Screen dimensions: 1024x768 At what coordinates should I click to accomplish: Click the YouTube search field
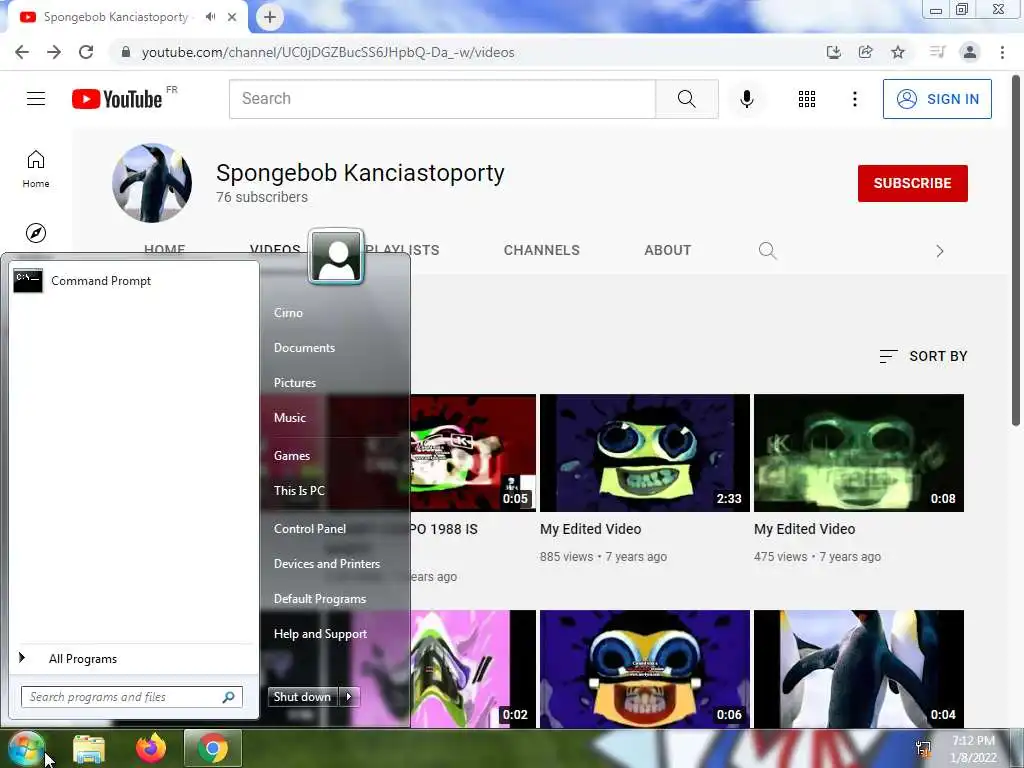pyautogui.click(x=442, y=99)
